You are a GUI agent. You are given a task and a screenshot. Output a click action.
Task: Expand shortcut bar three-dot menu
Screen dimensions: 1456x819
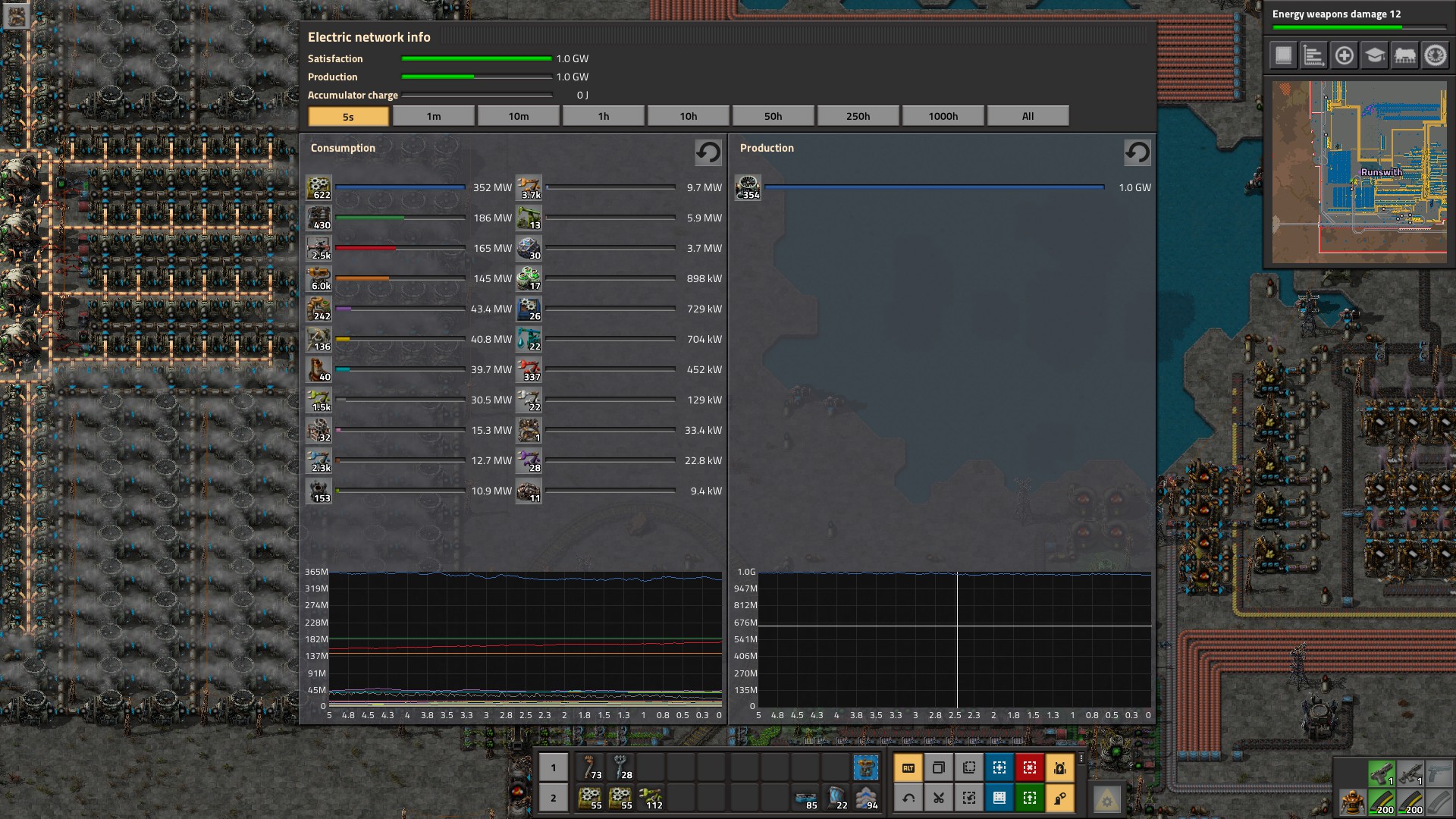(x=1081, y=758)
